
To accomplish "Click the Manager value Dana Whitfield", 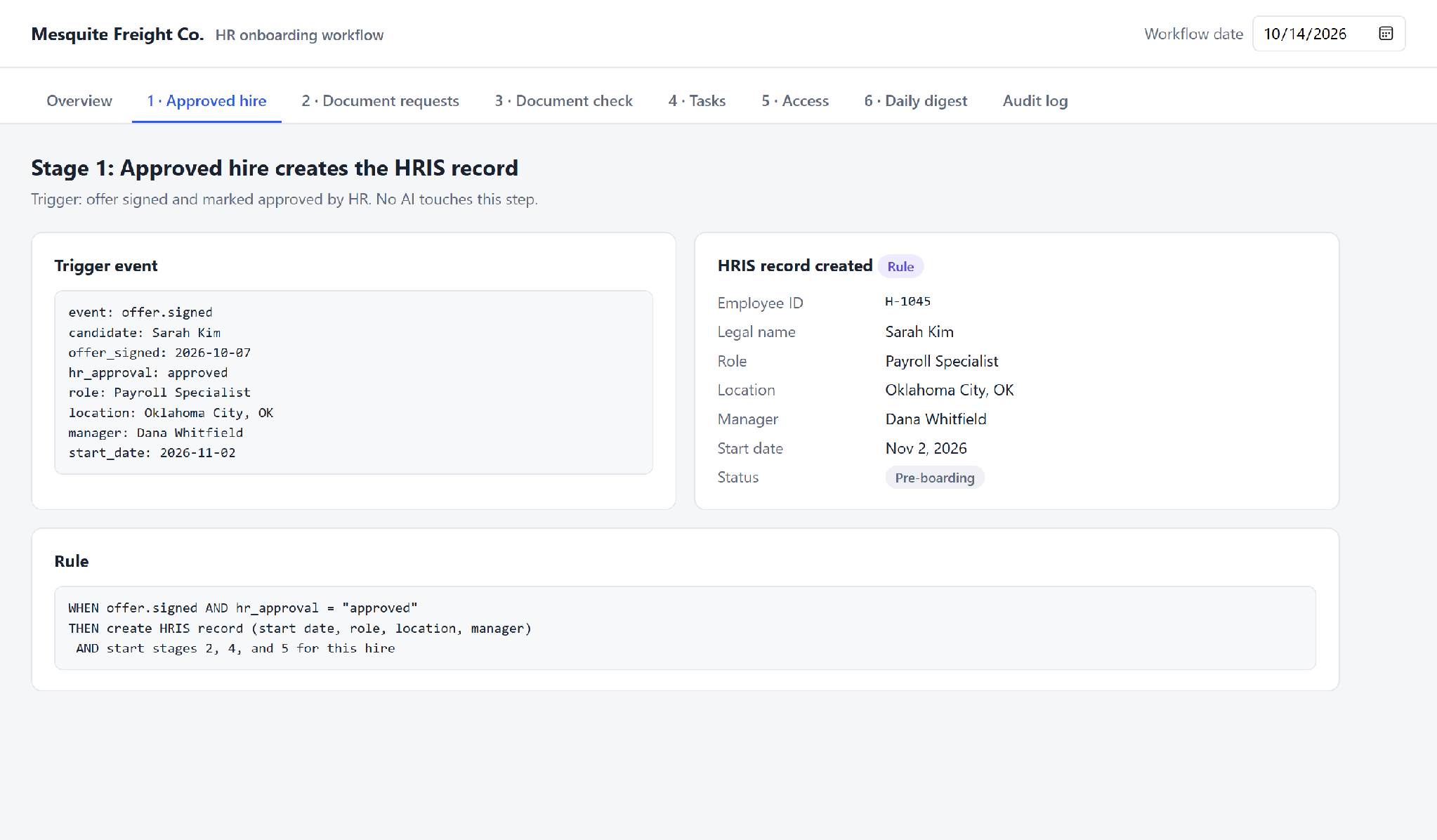I will point(936,419).
